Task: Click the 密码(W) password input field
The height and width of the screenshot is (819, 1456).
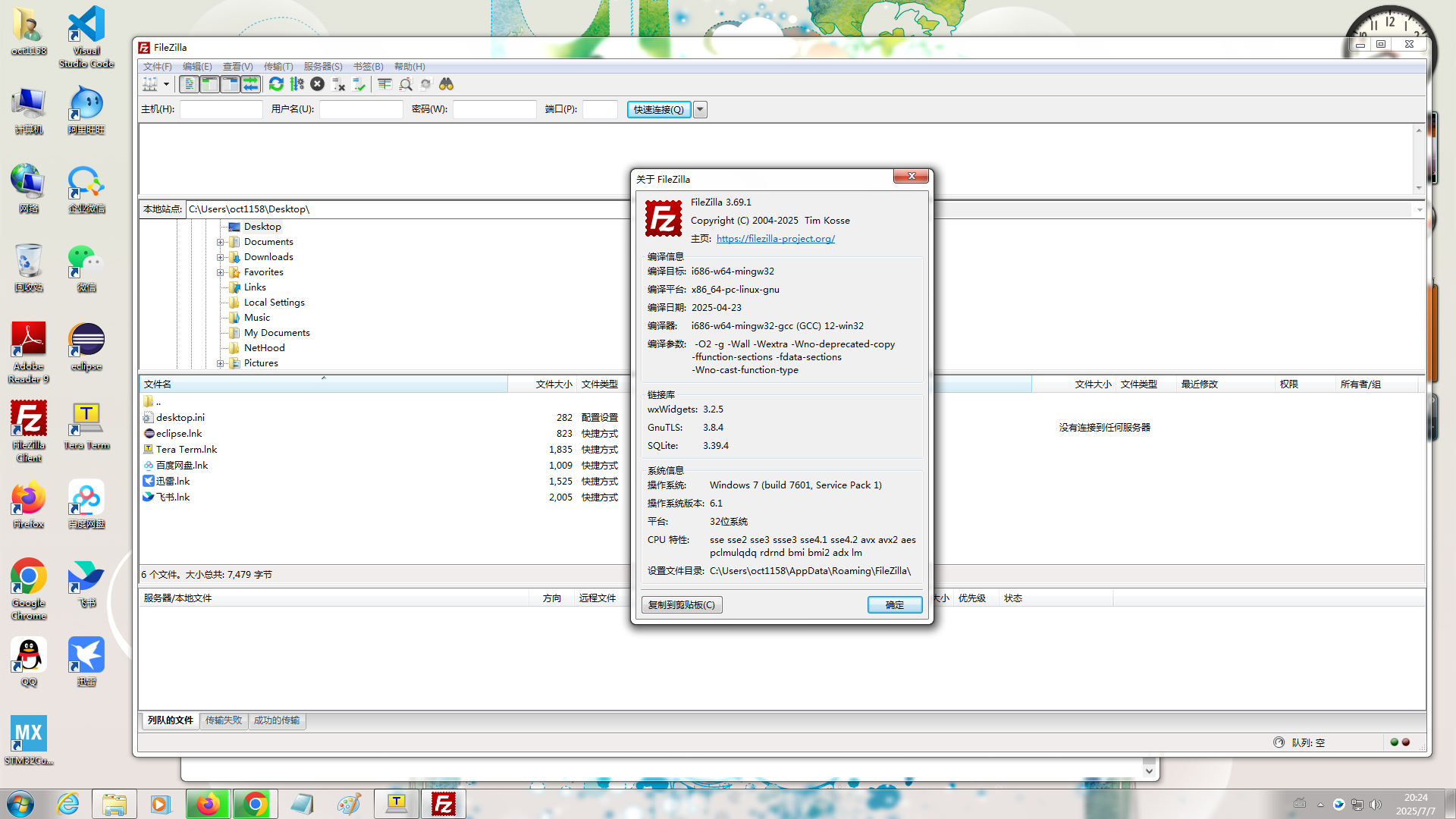Action: coord(494,109)
